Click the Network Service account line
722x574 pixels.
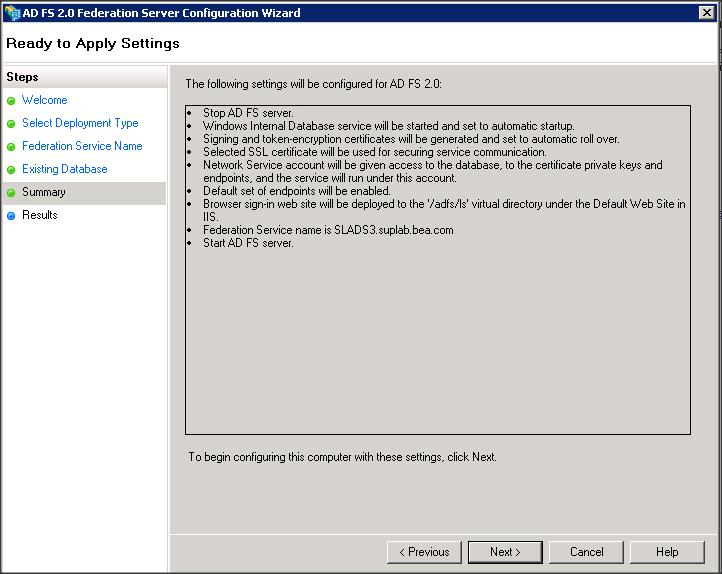point(433,171)
